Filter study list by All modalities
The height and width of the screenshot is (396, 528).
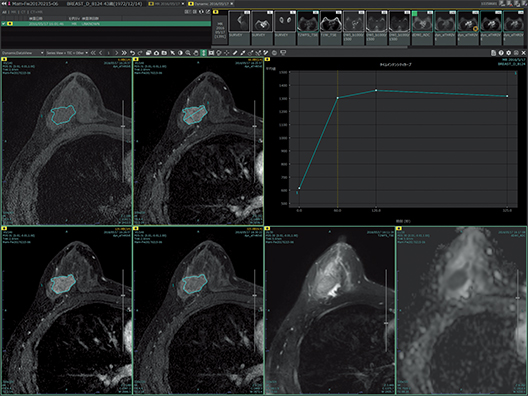click(4, 12)
